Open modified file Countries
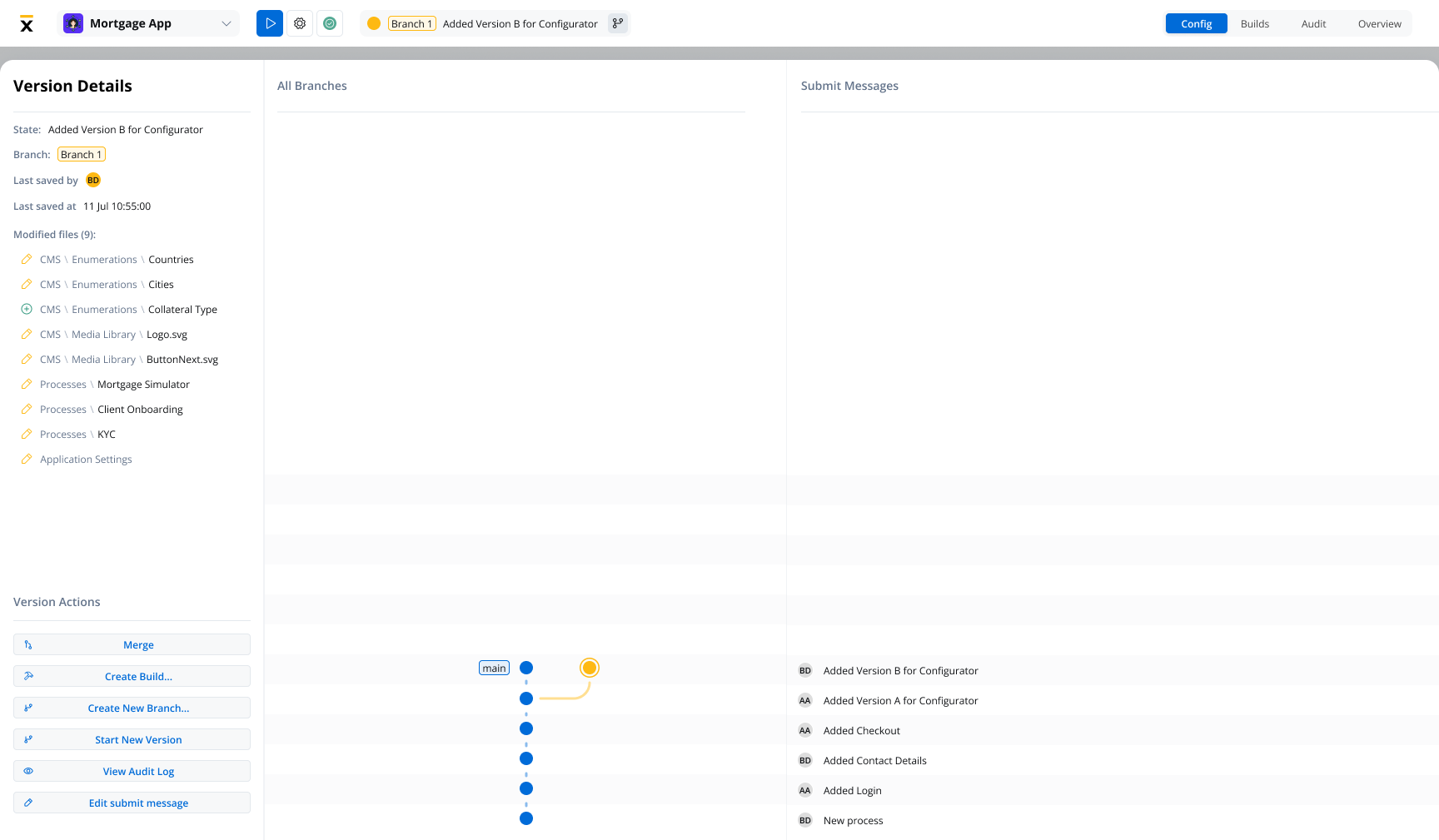Image resolution: width=1439 pixels, height=840 pixels. [x=171, y=260]
